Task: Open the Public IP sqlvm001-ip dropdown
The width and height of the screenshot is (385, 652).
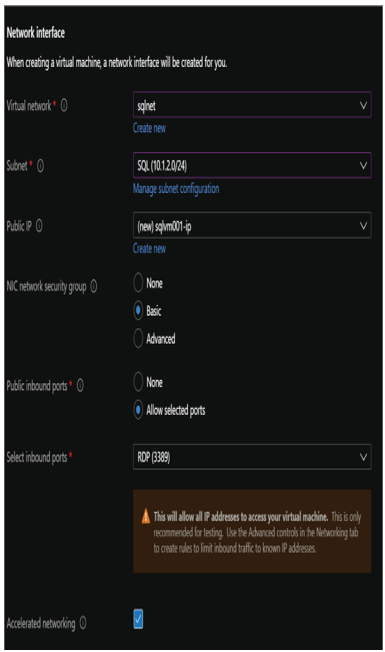Action: tap(252, 225)
